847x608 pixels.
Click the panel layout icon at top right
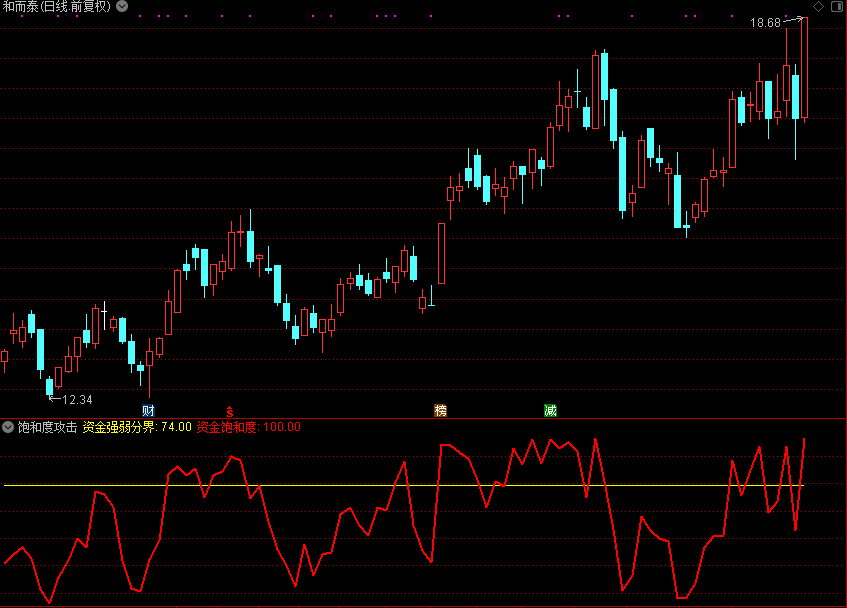[x=837, y=6]
